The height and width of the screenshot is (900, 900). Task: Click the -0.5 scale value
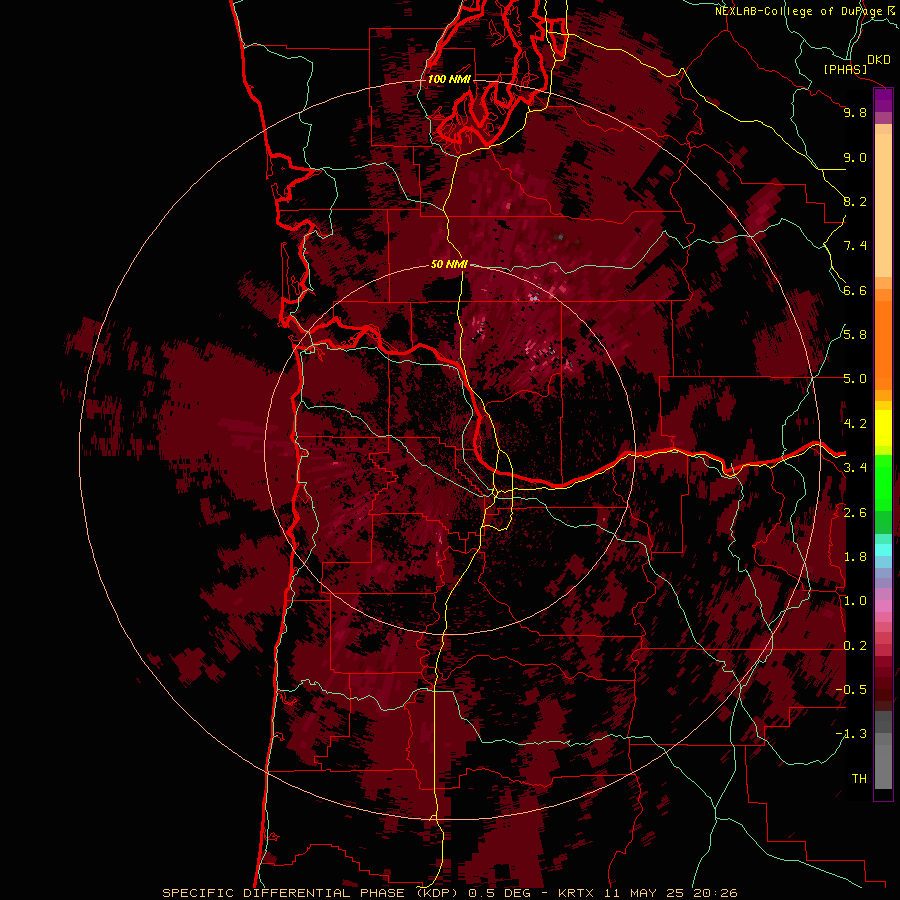click(x=851, y=690)
